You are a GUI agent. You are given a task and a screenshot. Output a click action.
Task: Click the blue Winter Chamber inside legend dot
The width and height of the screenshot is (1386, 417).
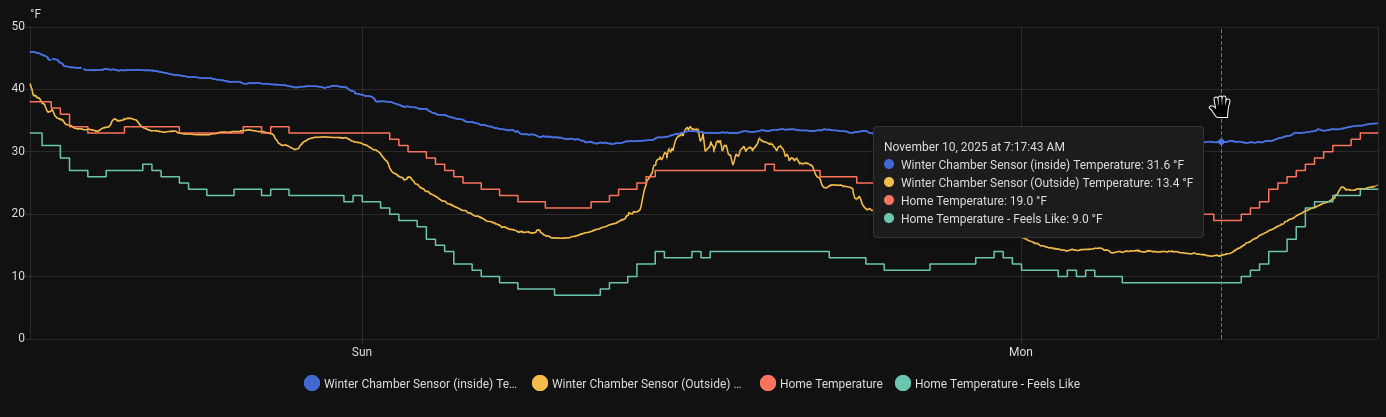[312, 383]
